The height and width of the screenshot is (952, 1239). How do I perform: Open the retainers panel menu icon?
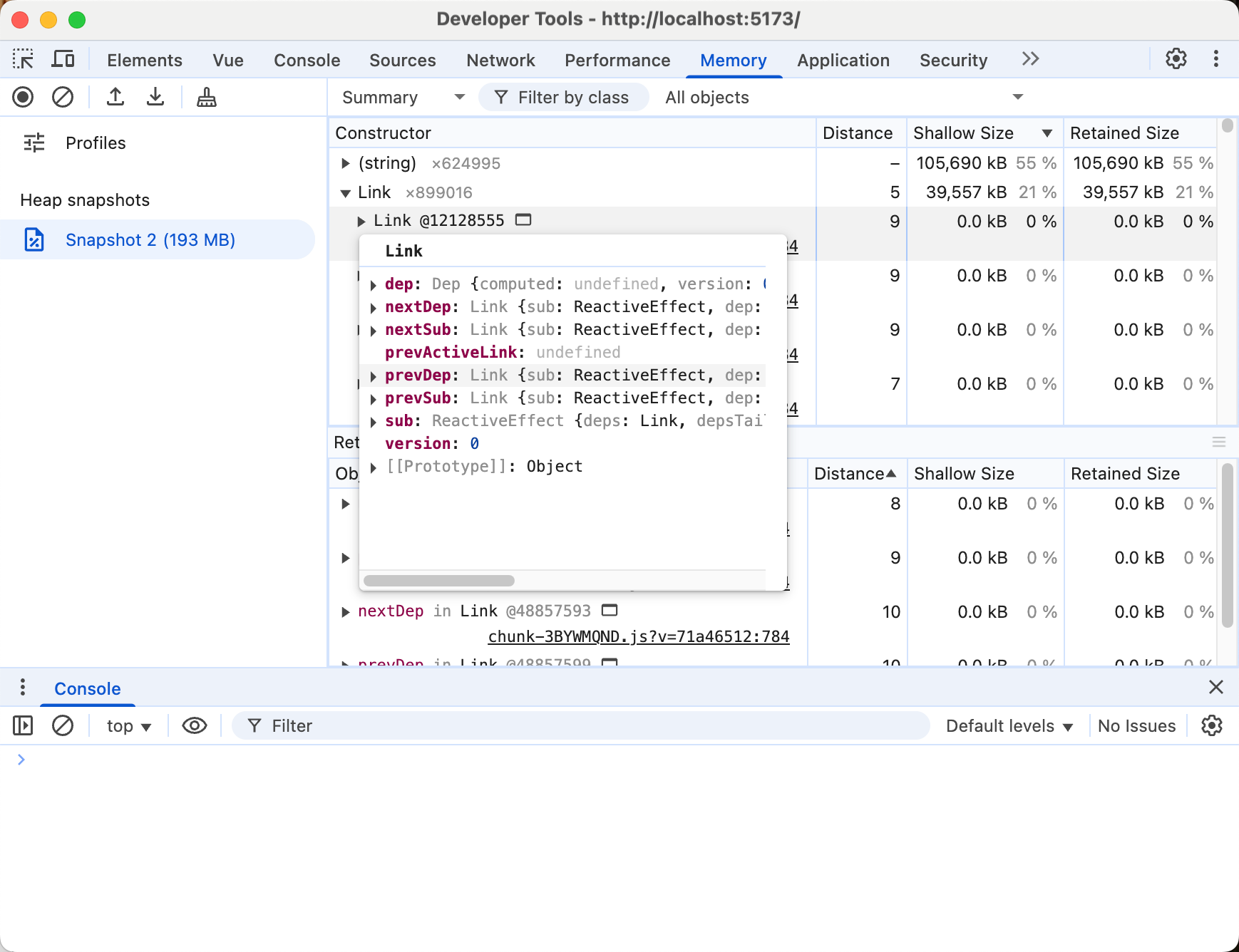pos(1219,442)
